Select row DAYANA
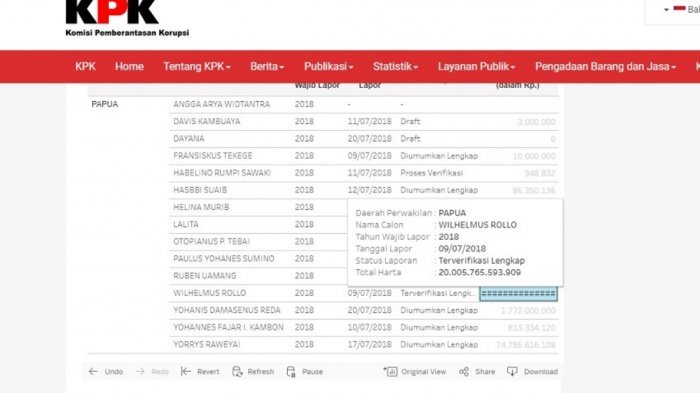 pos(189,138)
